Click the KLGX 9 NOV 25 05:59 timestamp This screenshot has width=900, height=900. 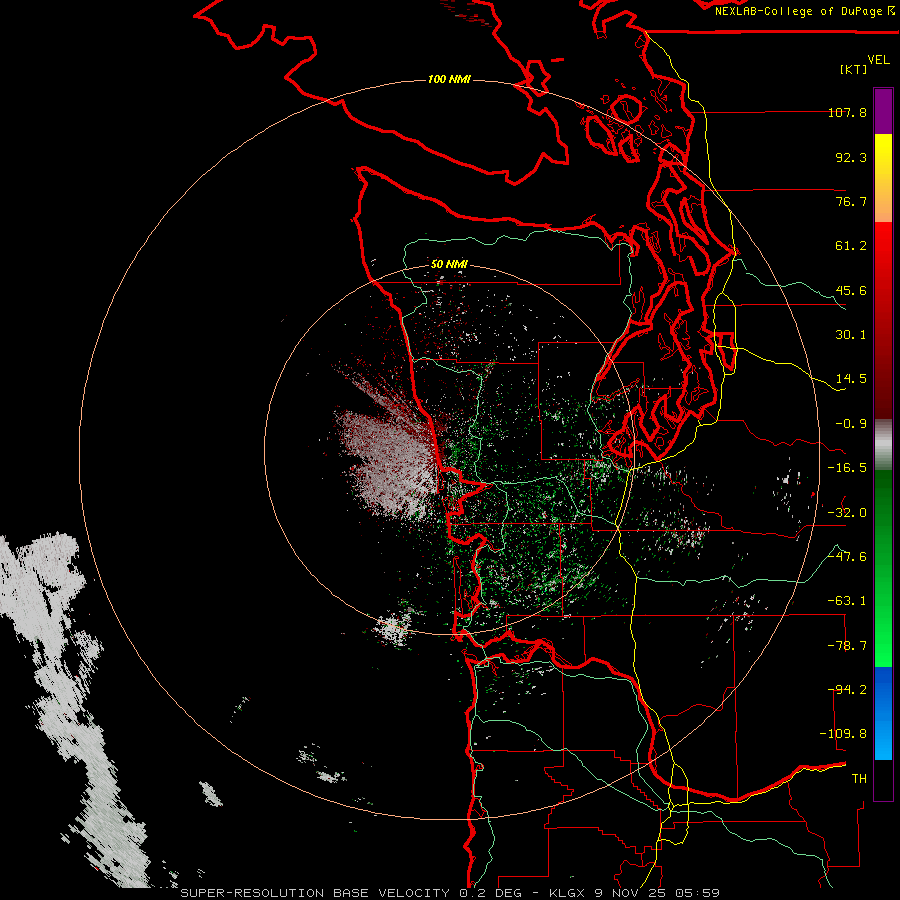click(x=635, y=893)
